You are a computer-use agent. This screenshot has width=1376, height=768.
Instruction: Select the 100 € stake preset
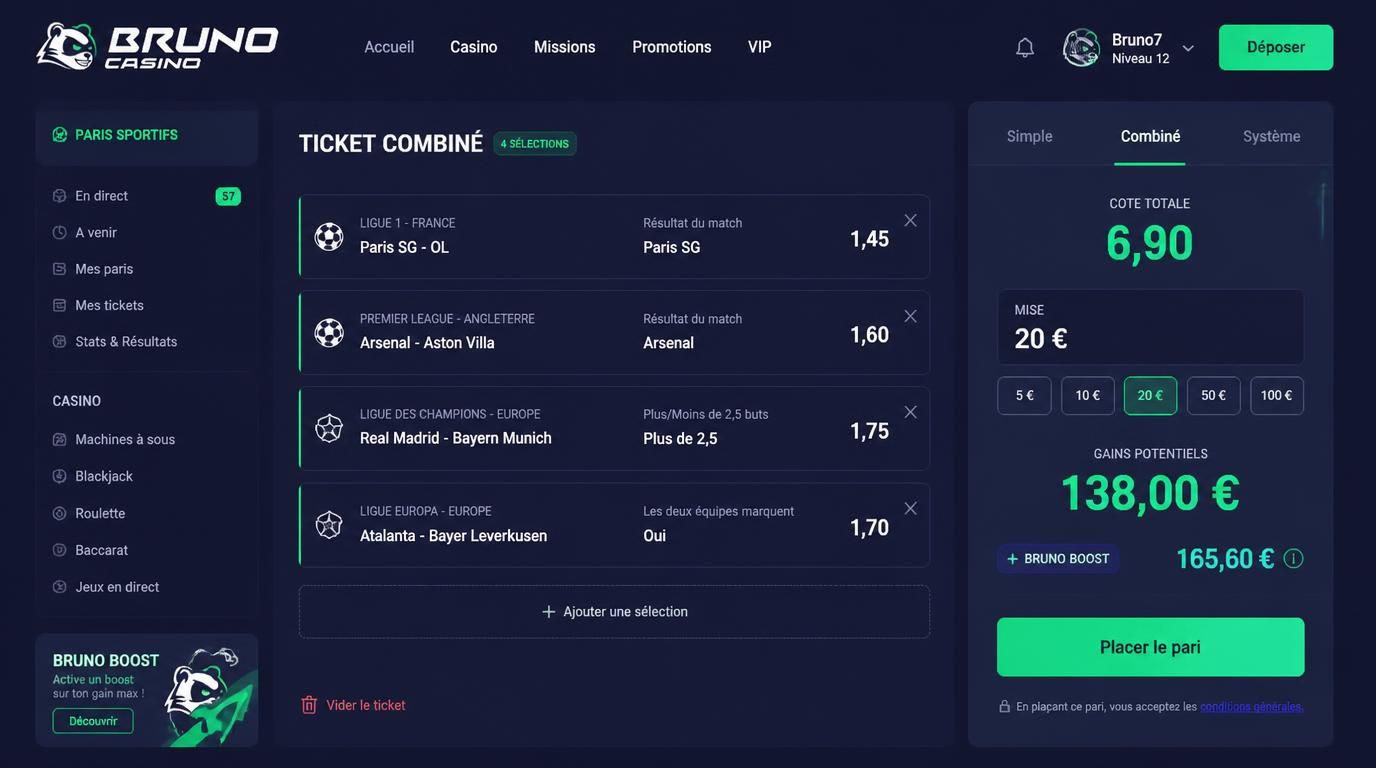[x=1277, y=396]
